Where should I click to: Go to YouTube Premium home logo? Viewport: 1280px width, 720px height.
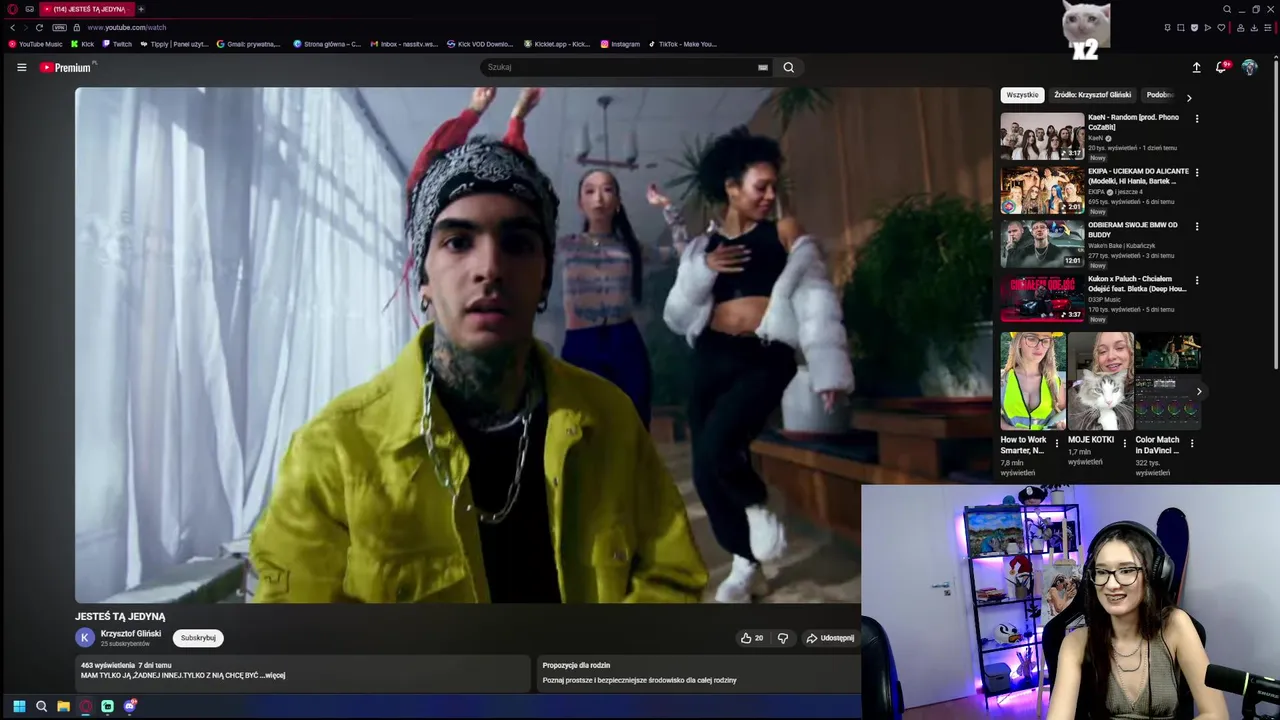point(66,67)
